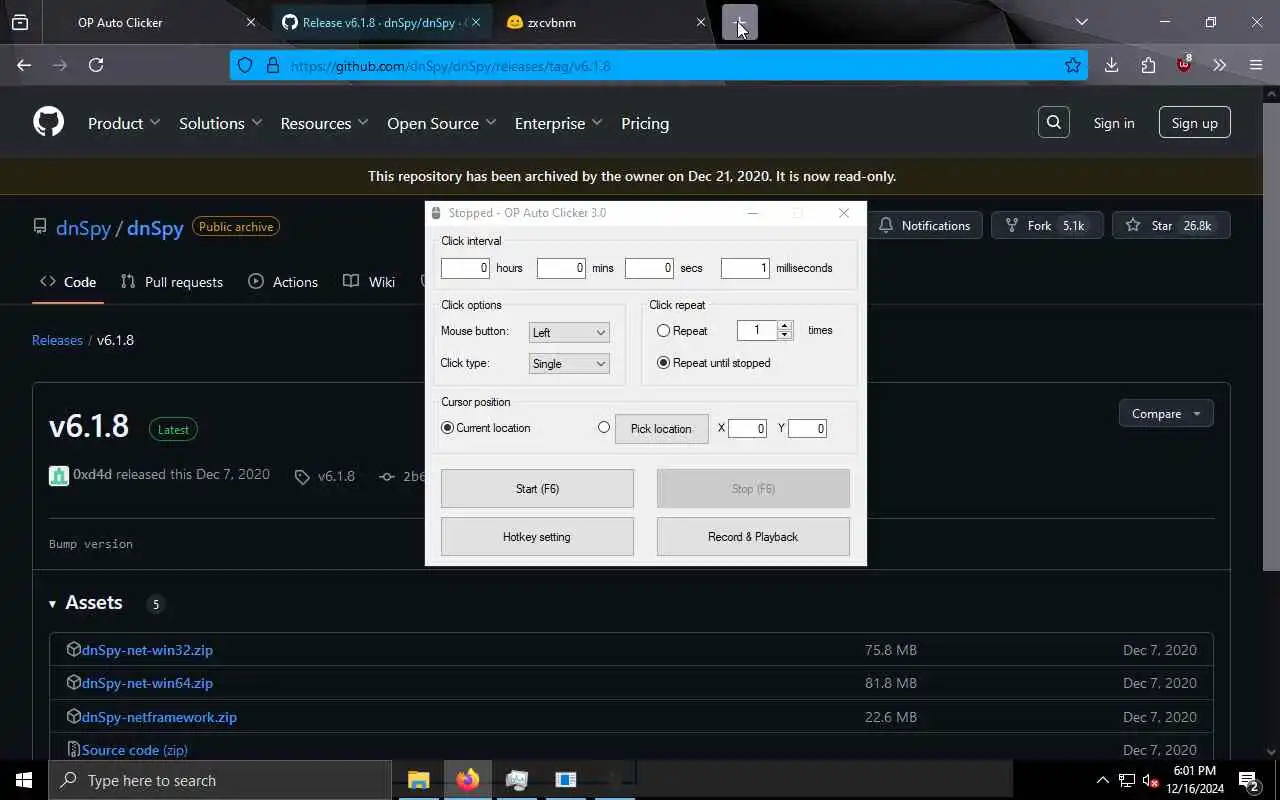Click the Notifications bell button
1280x800 pixels.
[x=924, y=225]
